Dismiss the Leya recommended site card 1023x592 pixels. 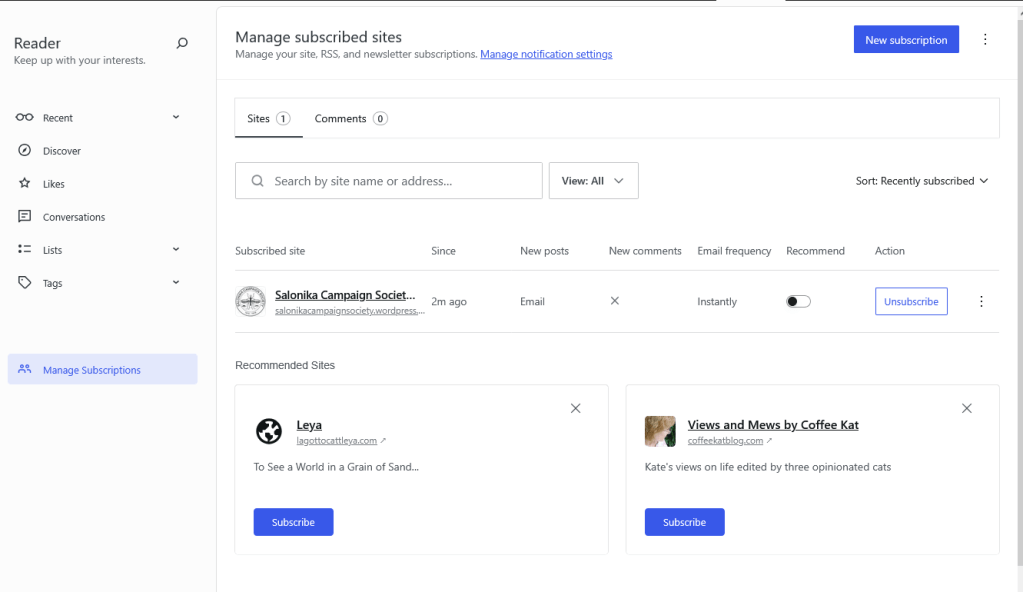575,408
